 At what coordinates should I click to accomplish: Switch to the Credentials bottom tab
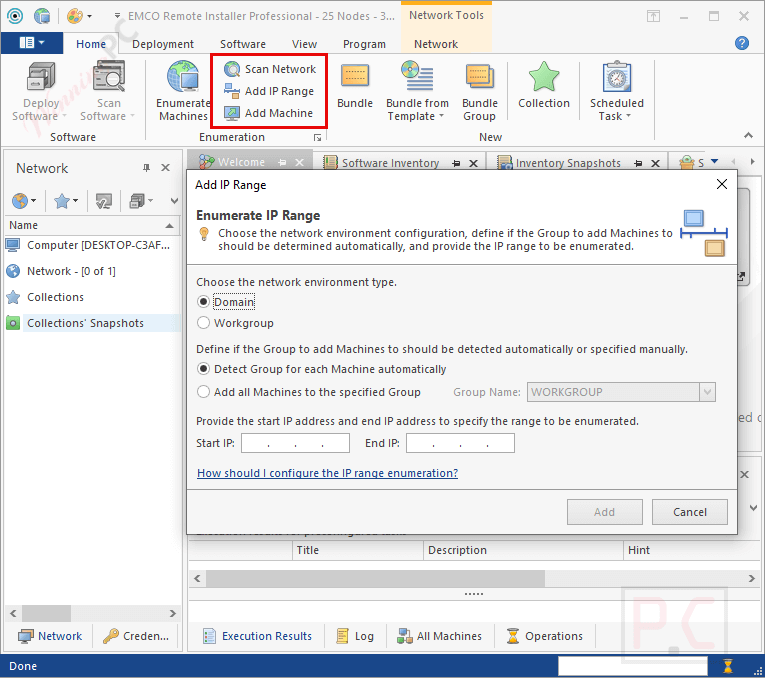tap(136, 636)
